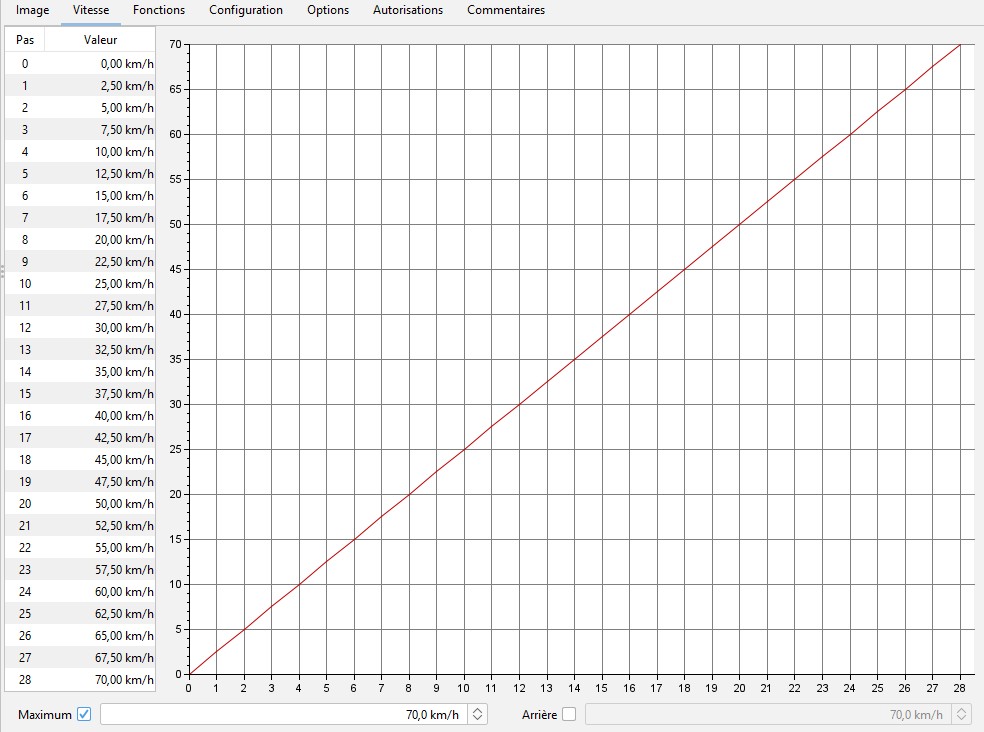Enable the Arrière checkbox
984x732 pixels.
pos(569,714)
